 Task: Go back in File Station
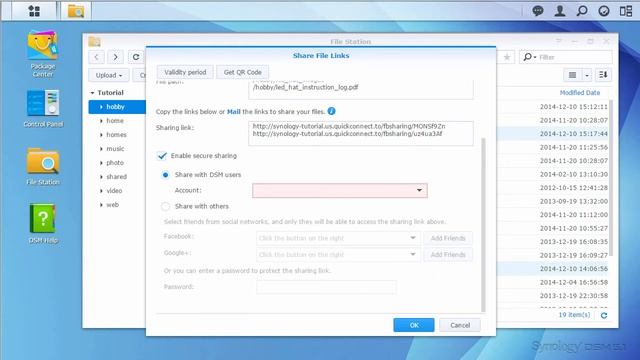point(96,57)
